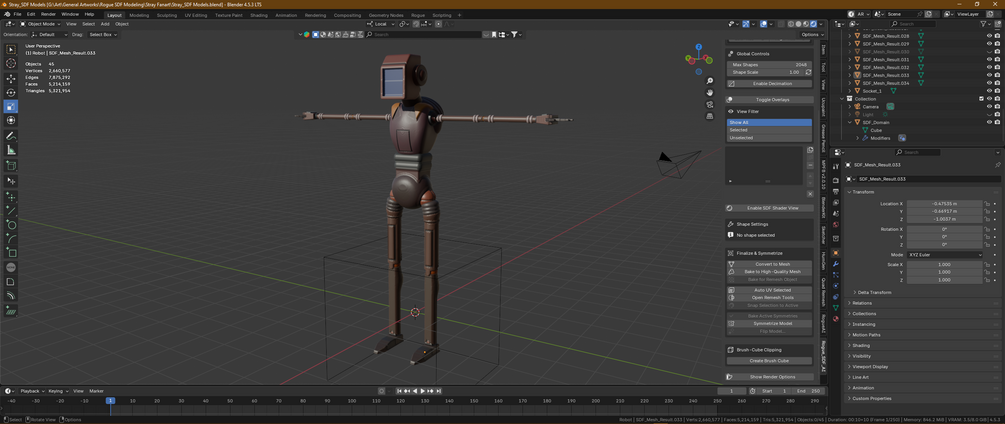1005x424 pixels.
Task: Activate the Annotate pencil tool
Action: [x=11, y=136]
